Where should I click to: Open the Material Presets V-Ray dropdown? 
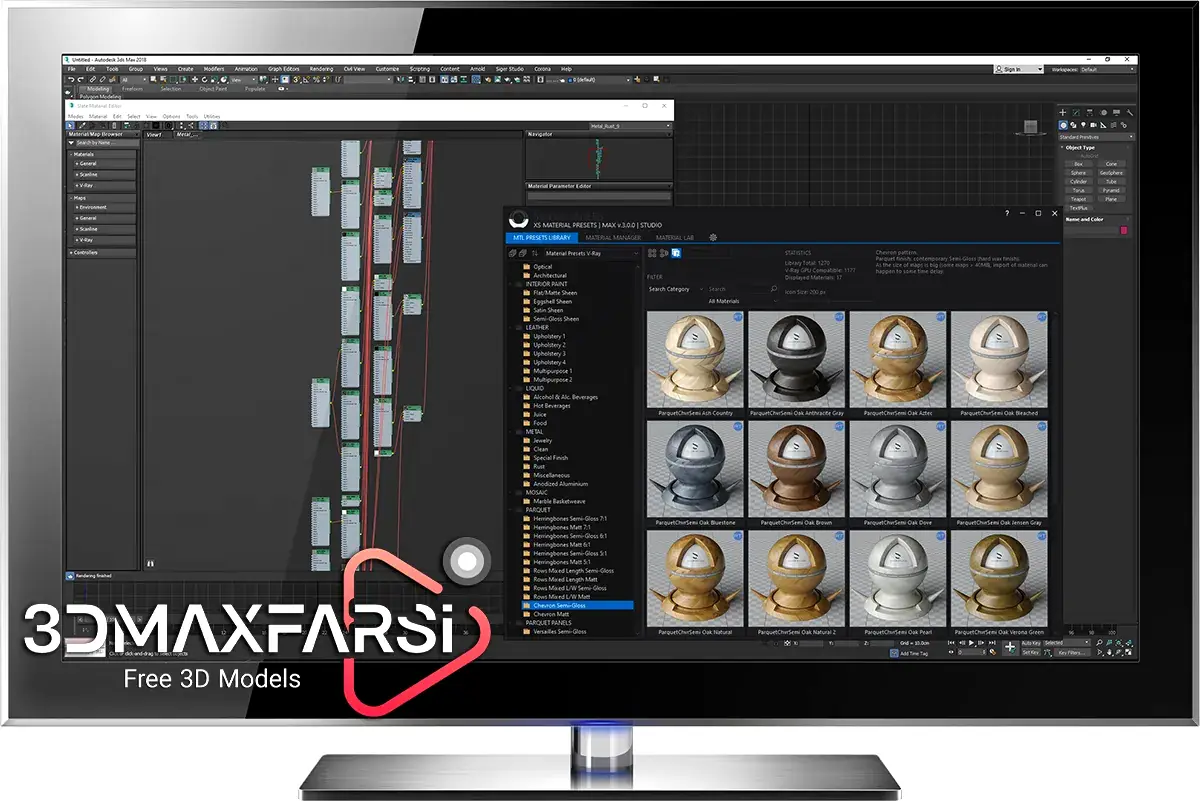(x=592, y=253)
